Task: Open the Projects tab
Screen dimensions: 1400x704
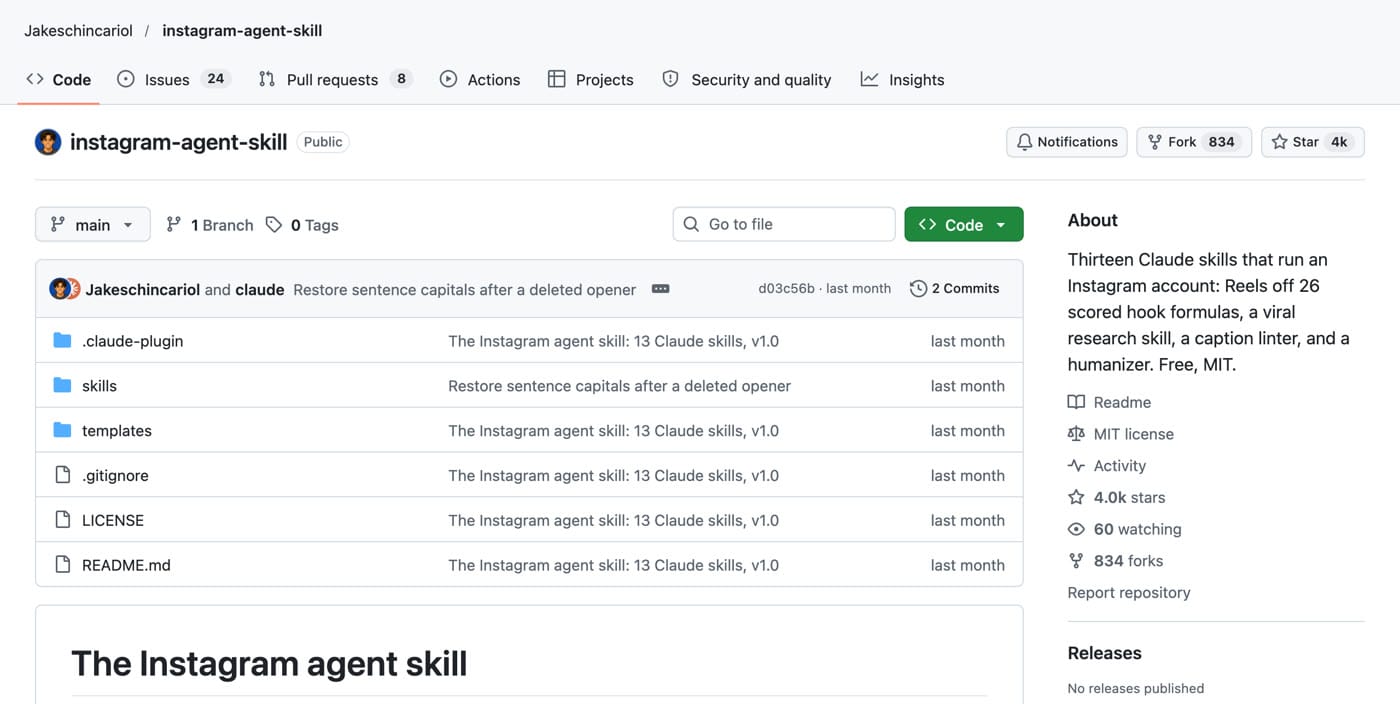Action: click(591, 80)
